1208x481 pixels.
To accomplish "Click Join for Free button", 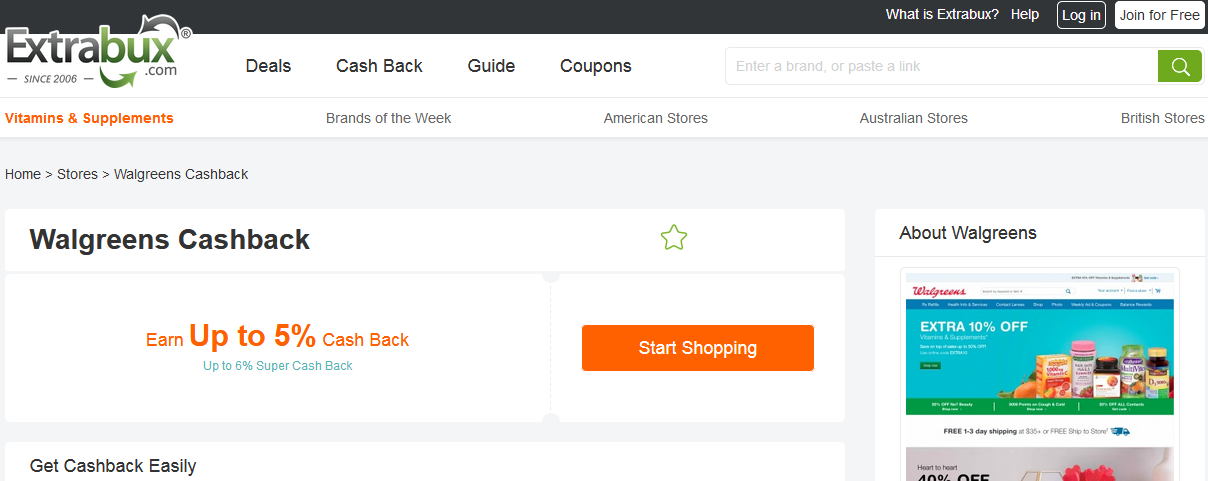I will 1159,15.
